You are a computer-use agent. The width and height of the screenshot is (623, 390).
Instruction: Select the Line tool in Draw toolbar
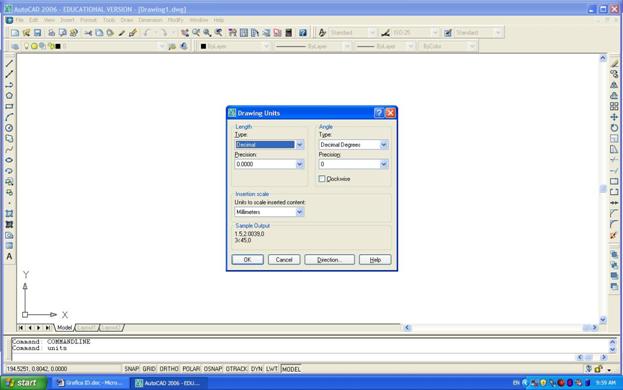coord(9,64)
